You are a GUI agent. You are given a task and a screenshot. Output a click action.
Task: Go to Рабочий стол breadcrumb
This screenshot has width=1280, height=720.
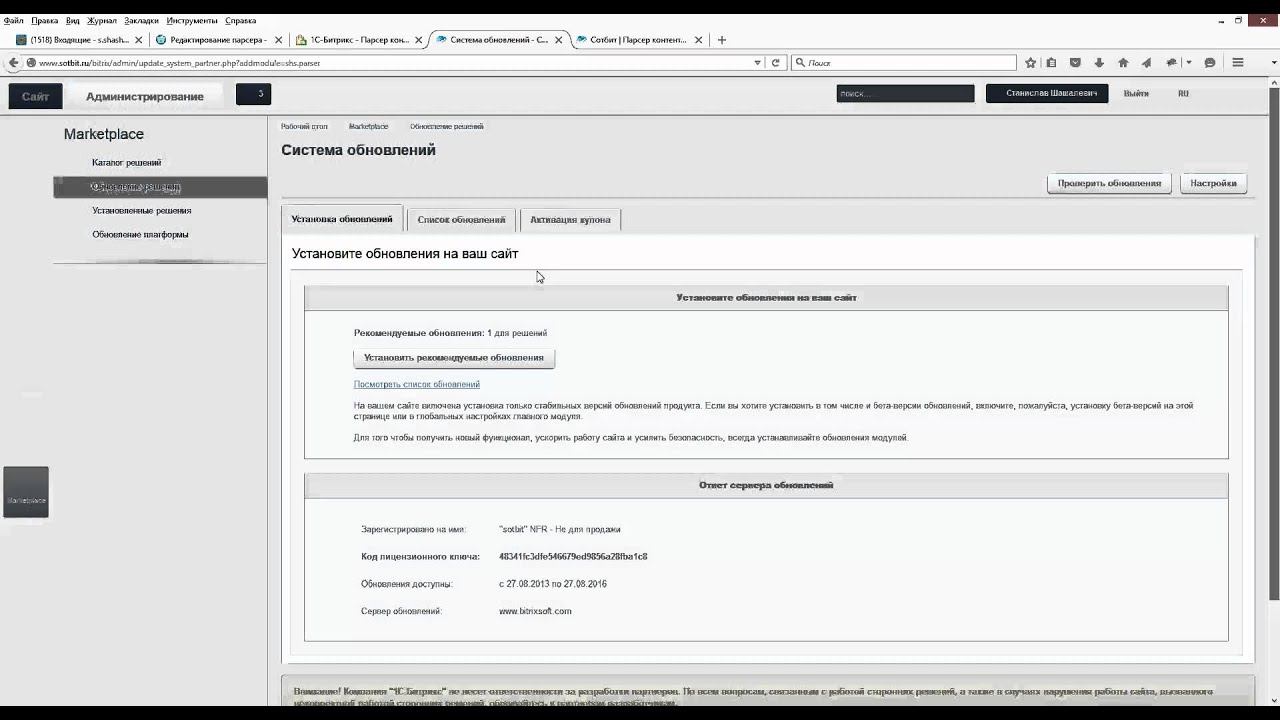click(304, 126)
